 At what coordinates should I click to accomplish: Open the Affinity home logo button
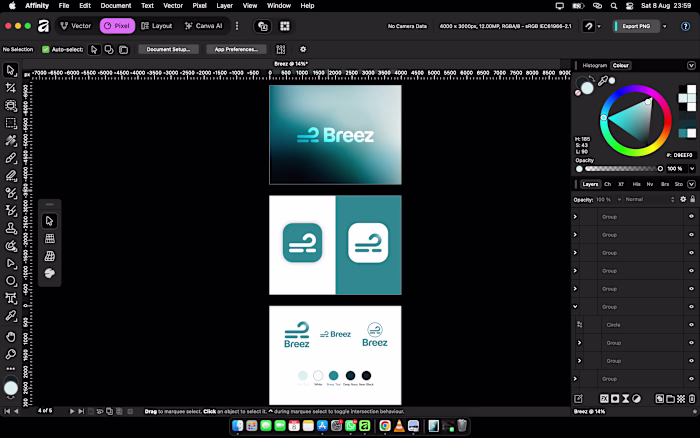pos(43,26)
